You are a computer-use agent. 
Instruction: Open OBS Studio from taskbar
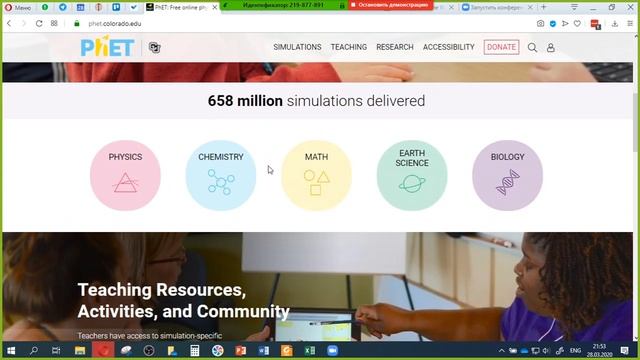tap(149, 351)
